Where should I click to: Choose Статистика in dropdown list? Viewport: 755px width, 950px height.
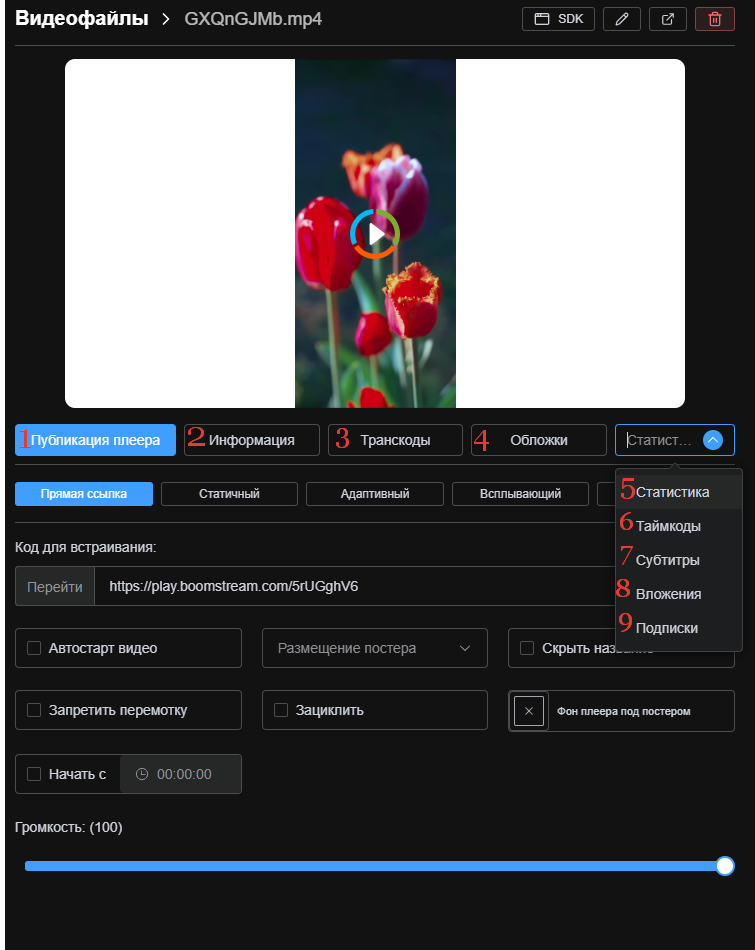pyautogui.click(x=679, y=492)
